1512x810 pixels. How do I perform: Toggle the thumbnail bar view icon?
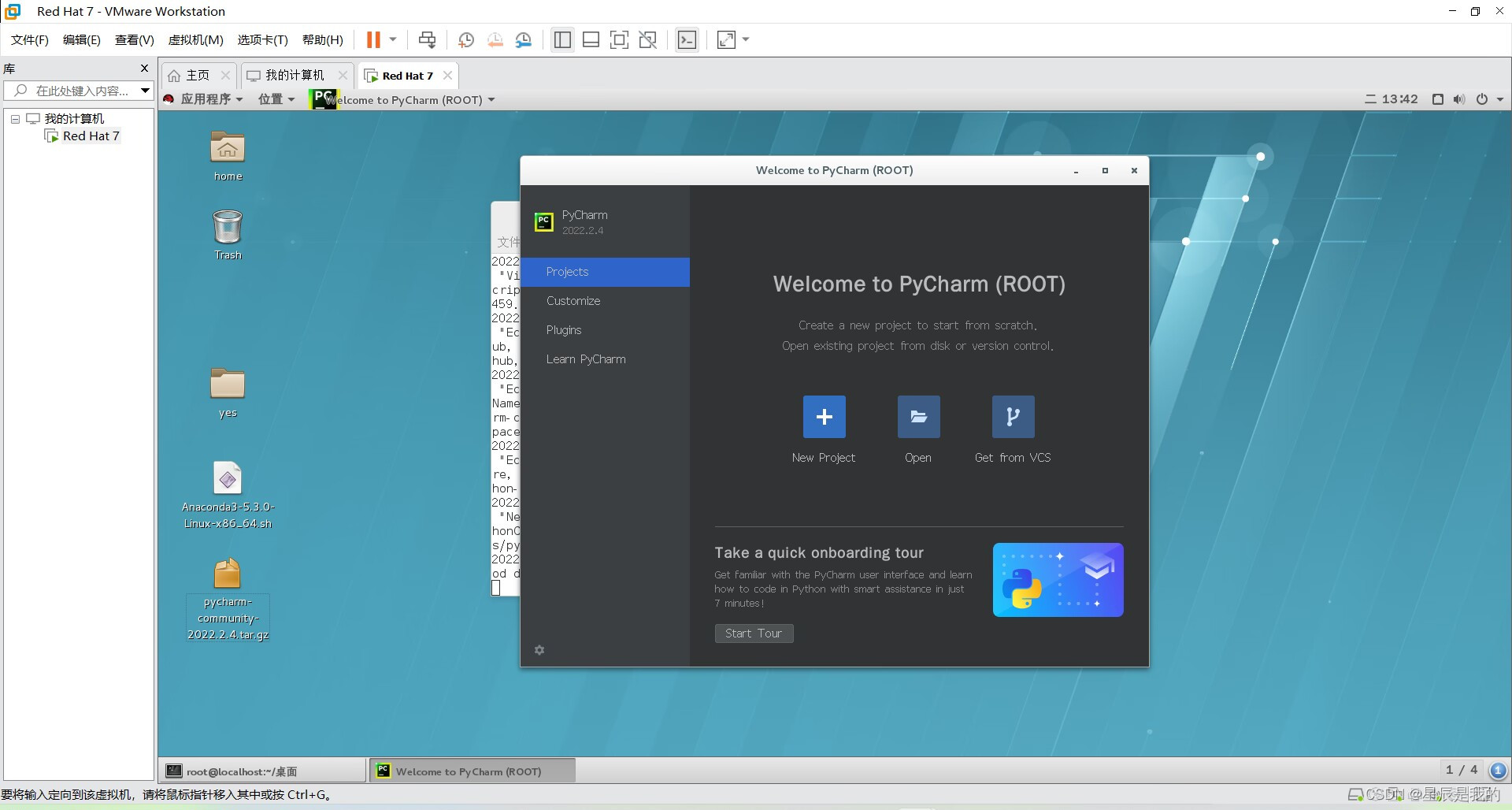click(591, 39)
